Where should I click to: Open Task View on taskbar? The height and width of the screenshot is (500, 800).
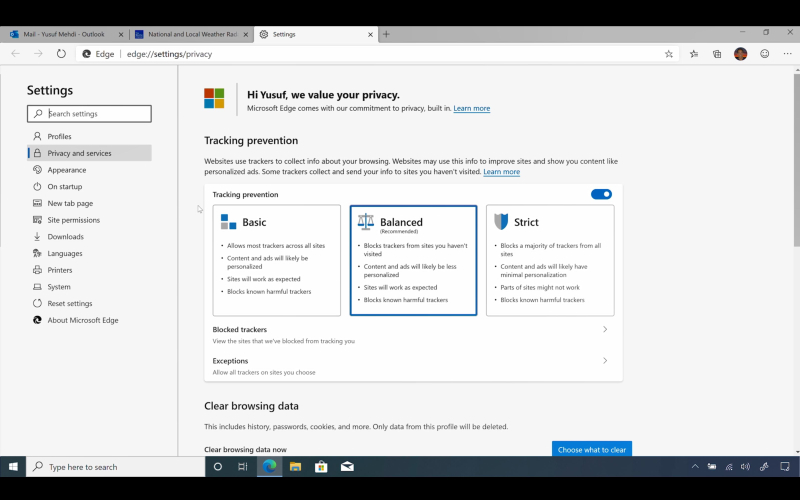pyautogui.click(x=243, y=467)
